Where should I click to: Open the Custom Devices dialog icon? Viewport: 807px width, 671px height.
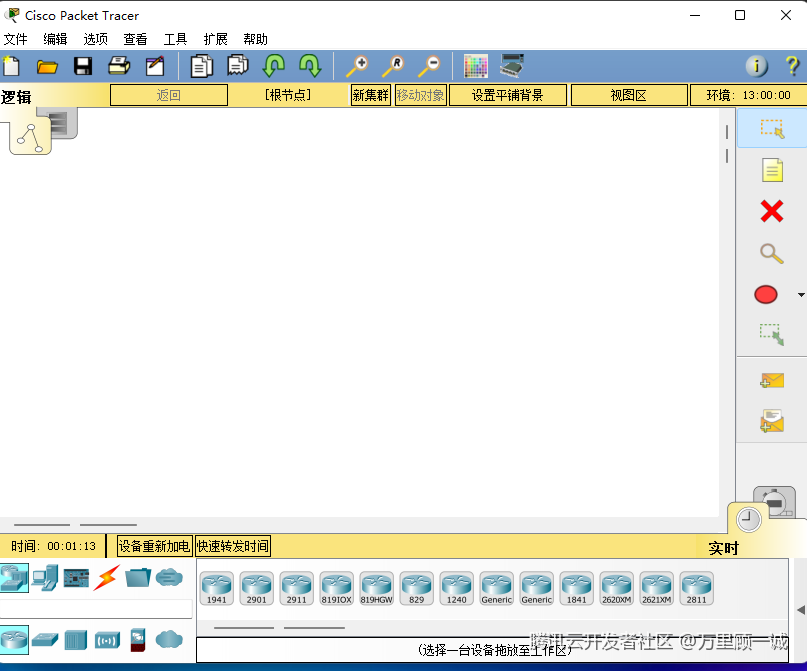512,66
